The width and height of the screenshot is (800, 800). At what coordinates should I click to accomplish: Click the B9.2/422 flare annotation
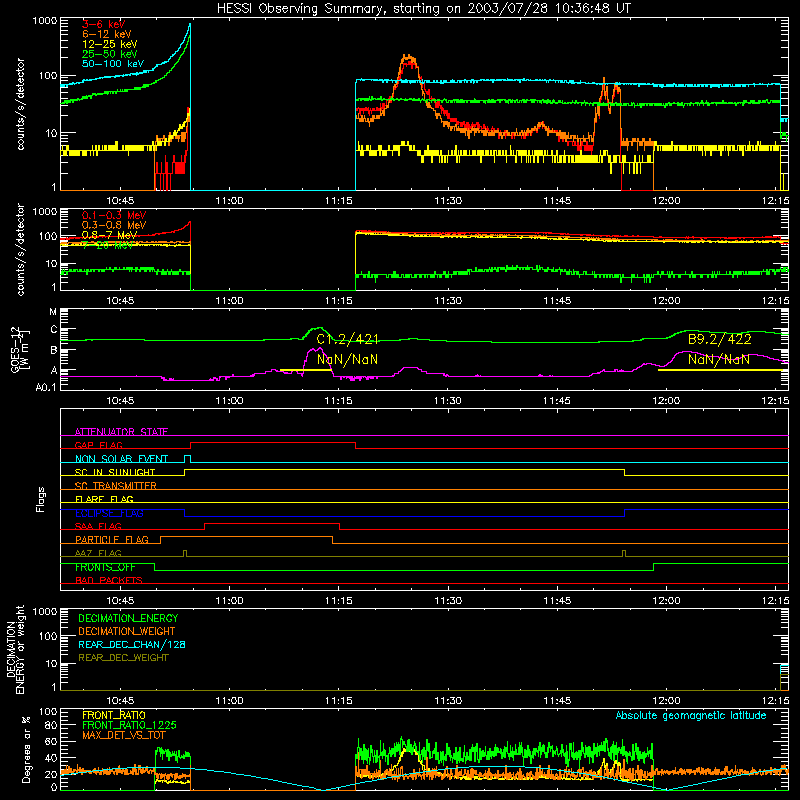click(719, 339)
